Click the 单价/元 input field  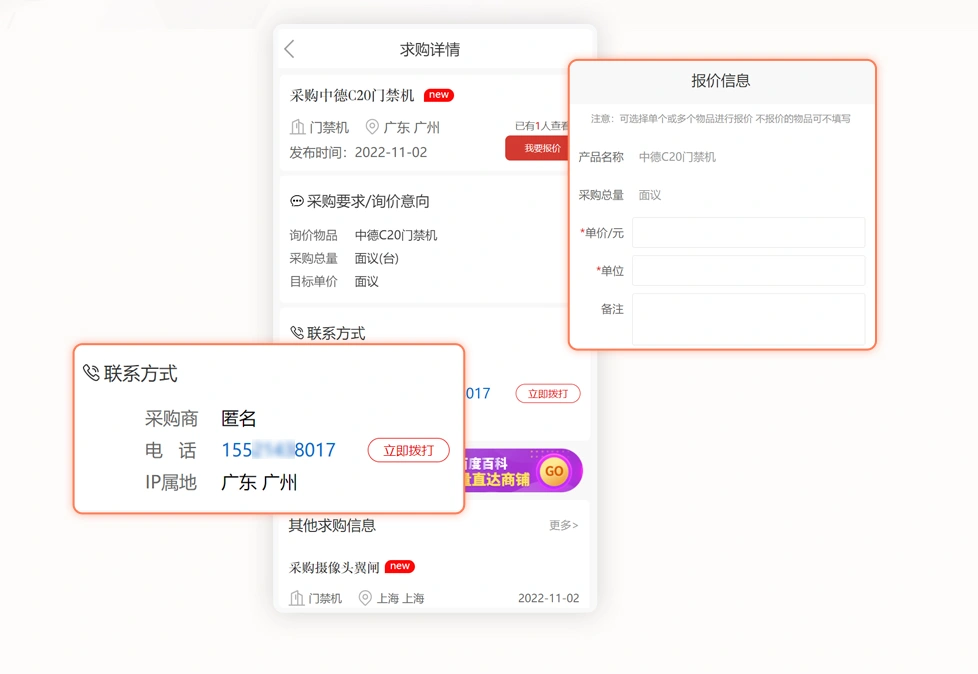[748, 233]
